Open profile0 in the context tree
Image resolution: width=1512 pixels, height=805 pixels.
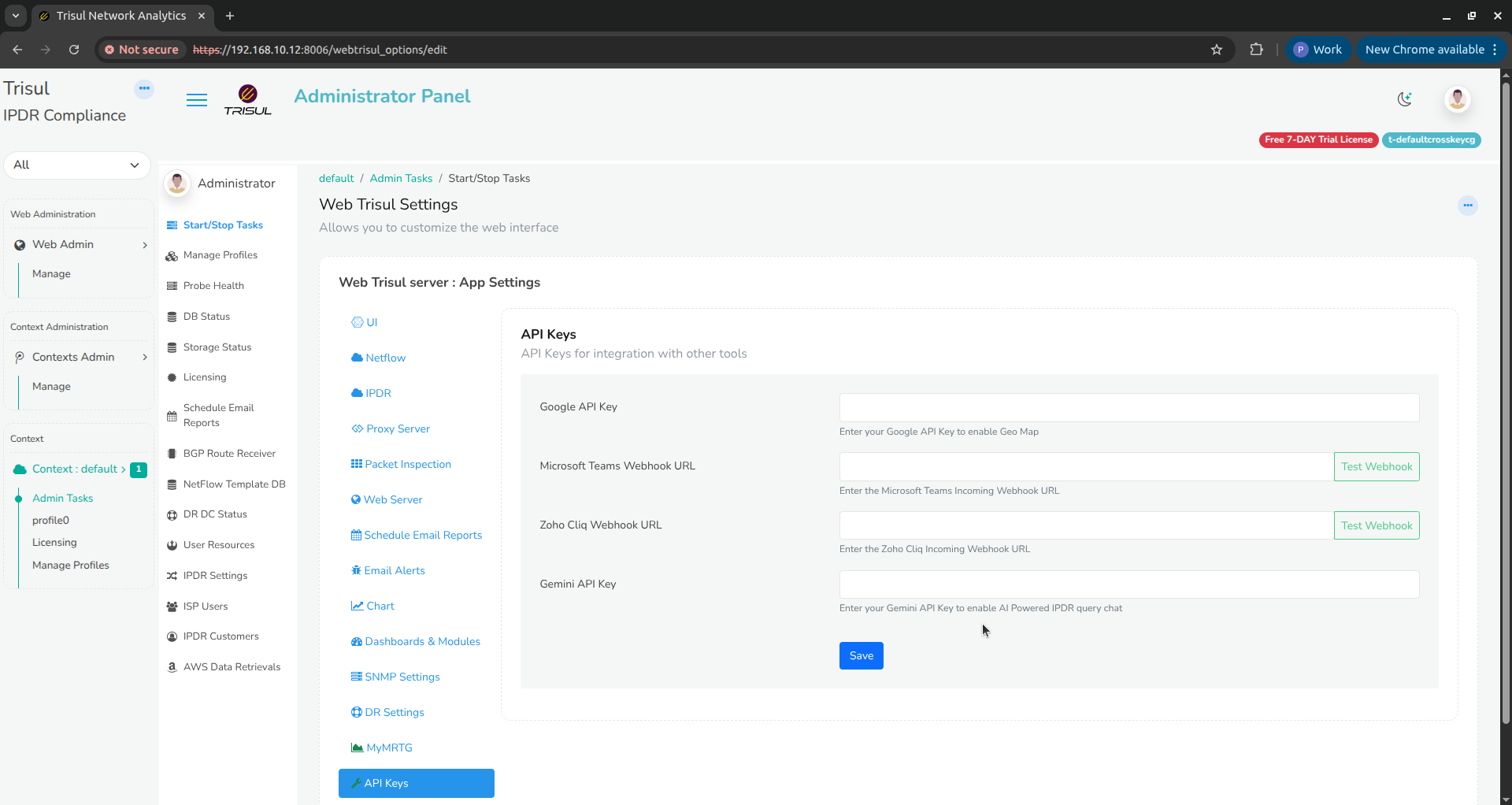point(50,521)
